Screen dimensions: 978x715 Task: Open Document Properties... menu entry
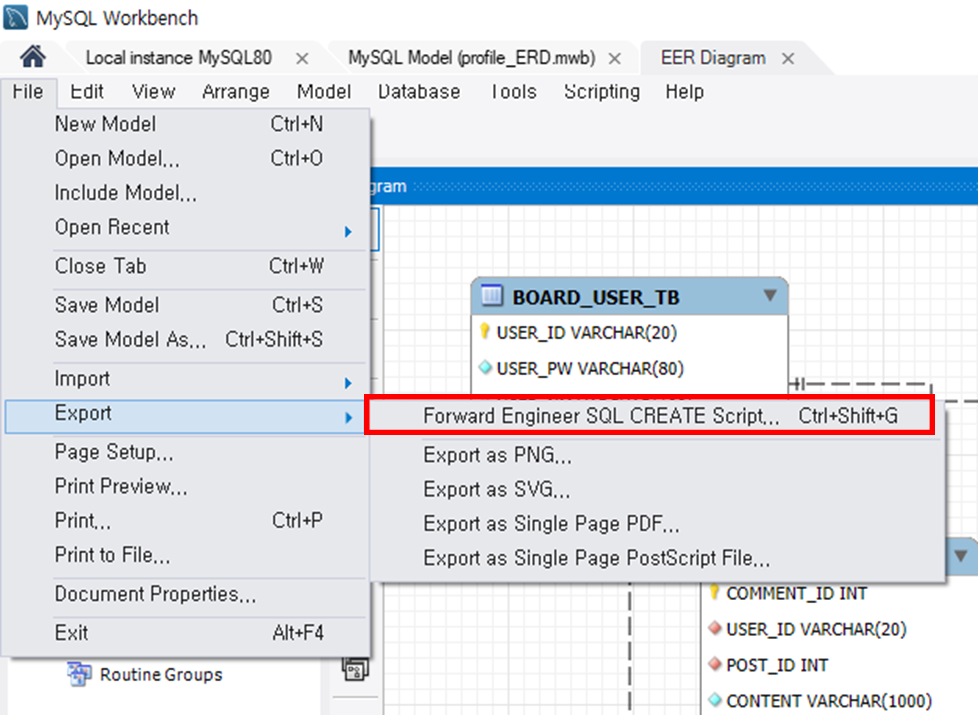(x=186, y=595)
